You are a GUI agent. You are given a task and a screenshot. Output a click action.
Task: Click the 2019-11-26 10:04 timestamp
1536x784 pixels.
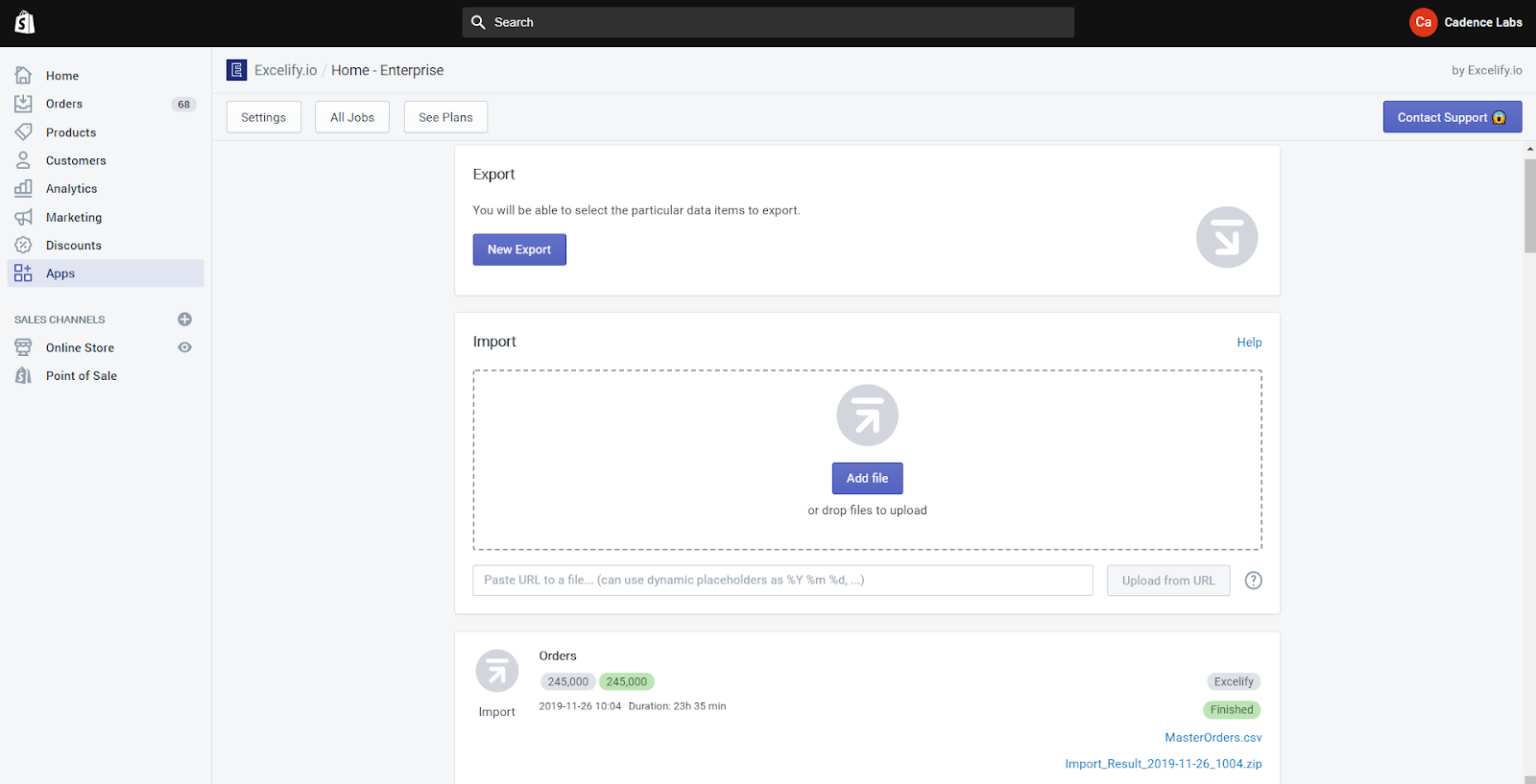click(x=580, y=706)
